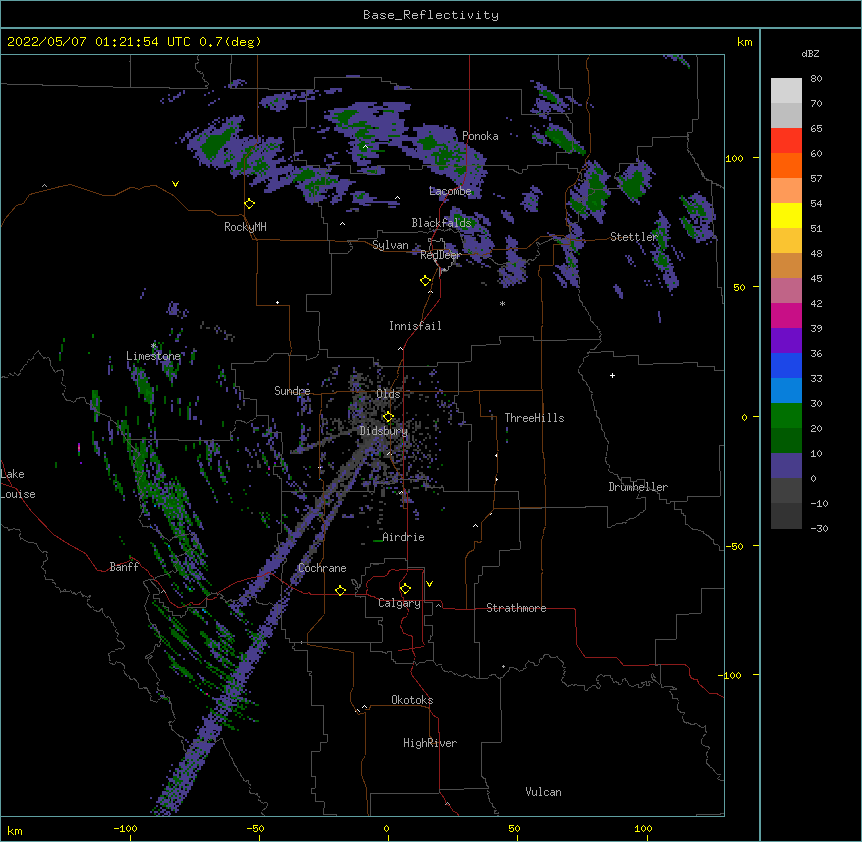The width and height of the screenshot is (862, 842).
Task: Click the Sundre town label
Action: click(x=292, y=391)
